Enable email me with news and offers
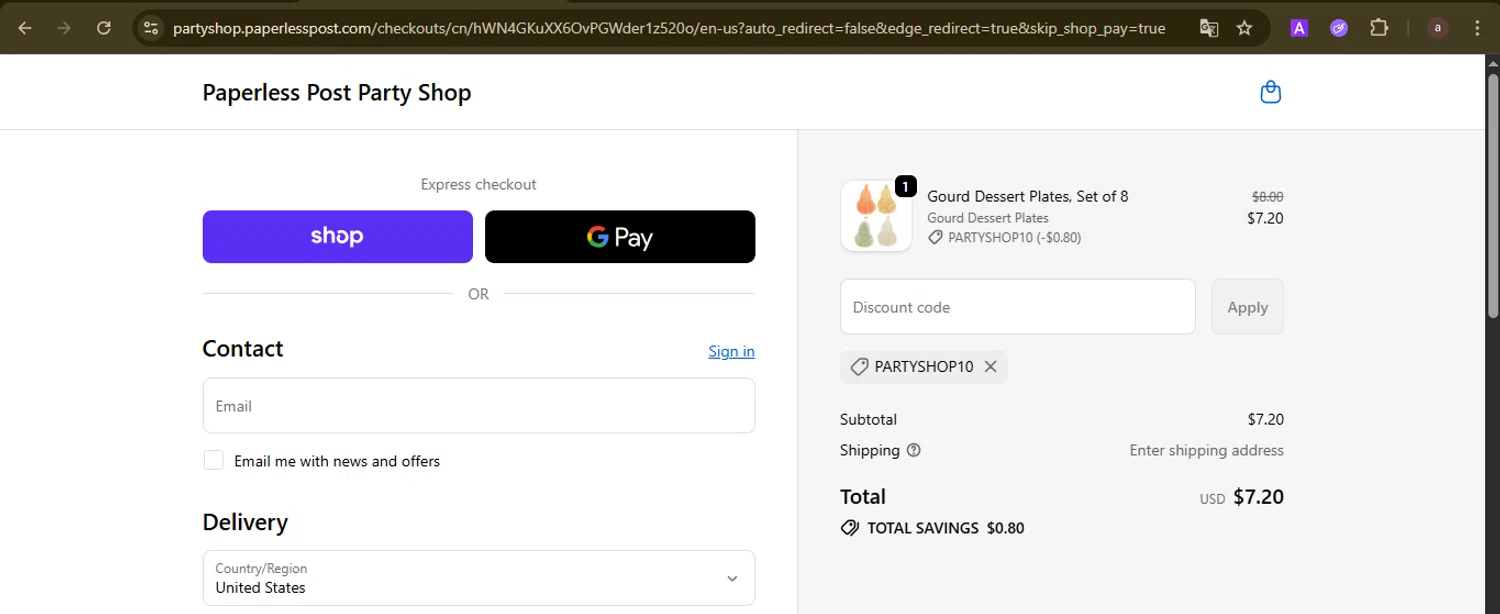 (214, 460)
